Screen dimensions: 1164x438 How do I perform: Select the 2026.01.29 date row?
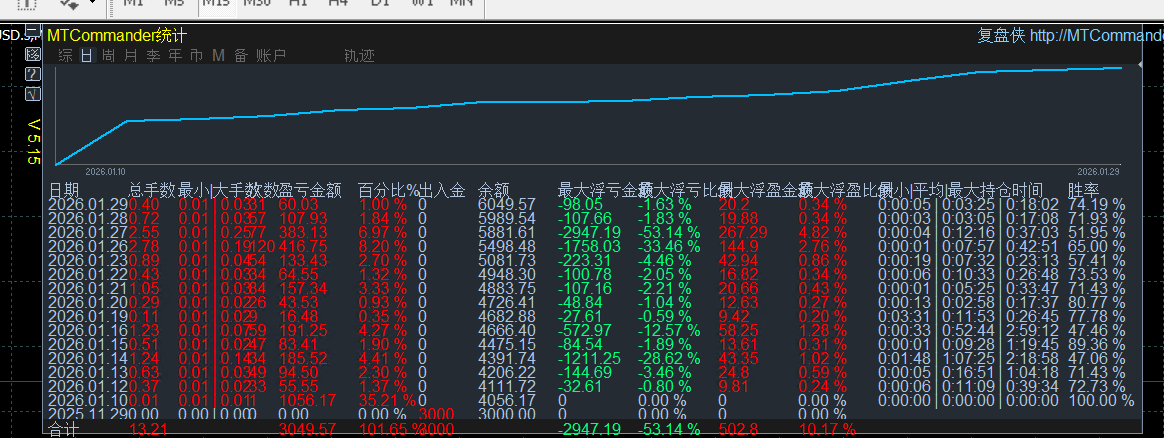(88, 204)
